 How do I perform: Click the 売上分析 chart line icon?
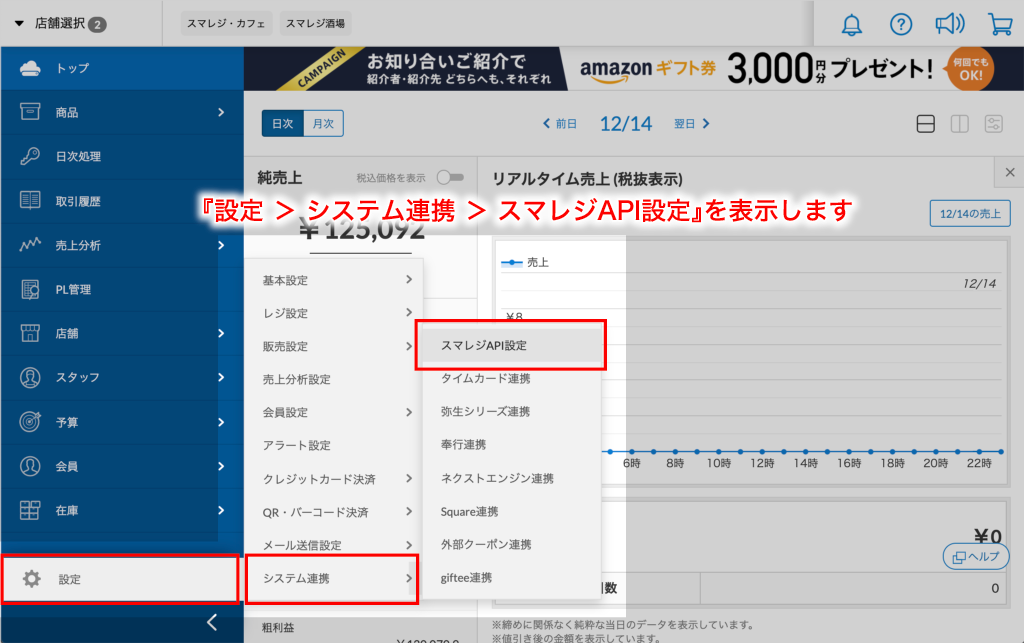coord(30,245)
